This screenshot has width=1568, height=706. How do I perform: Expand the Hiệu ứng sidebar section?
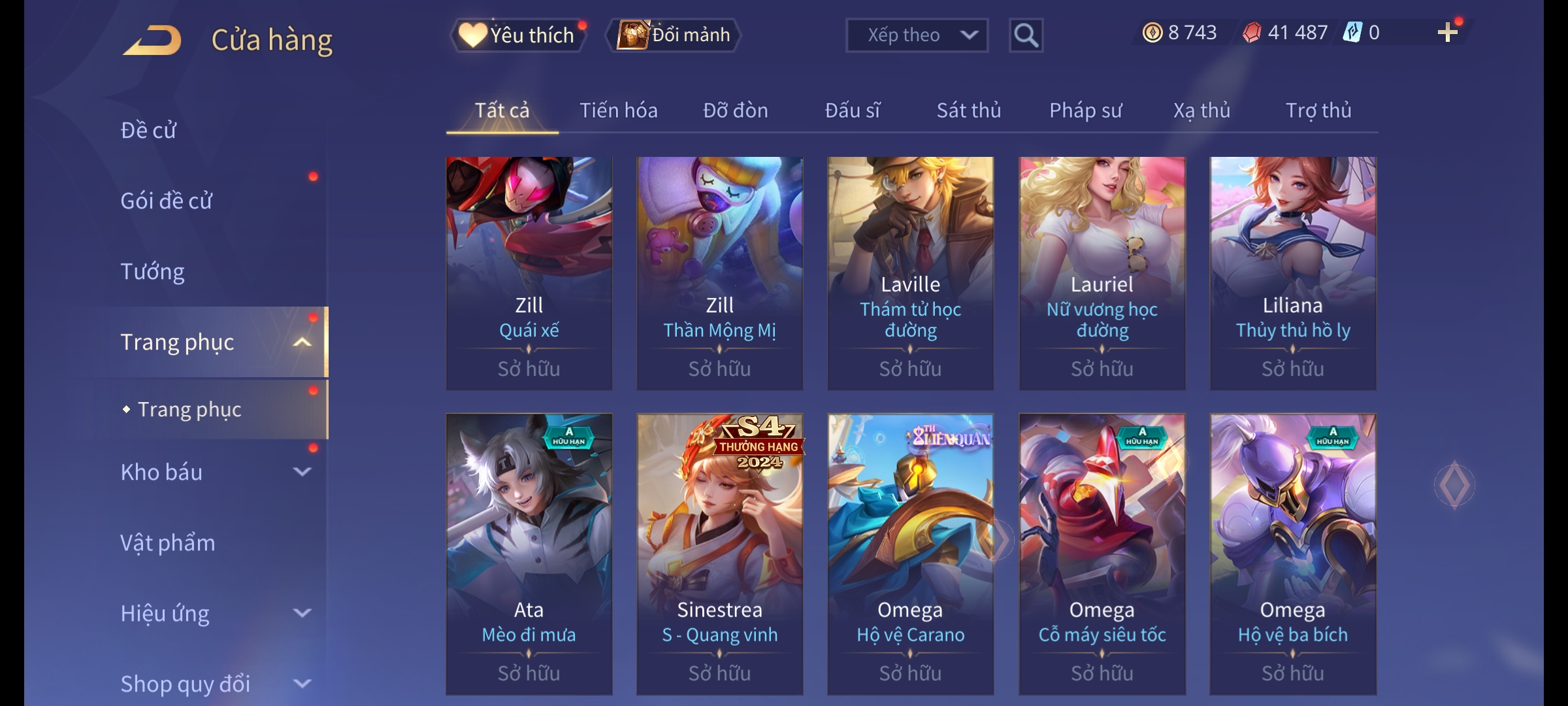[302, 613]
